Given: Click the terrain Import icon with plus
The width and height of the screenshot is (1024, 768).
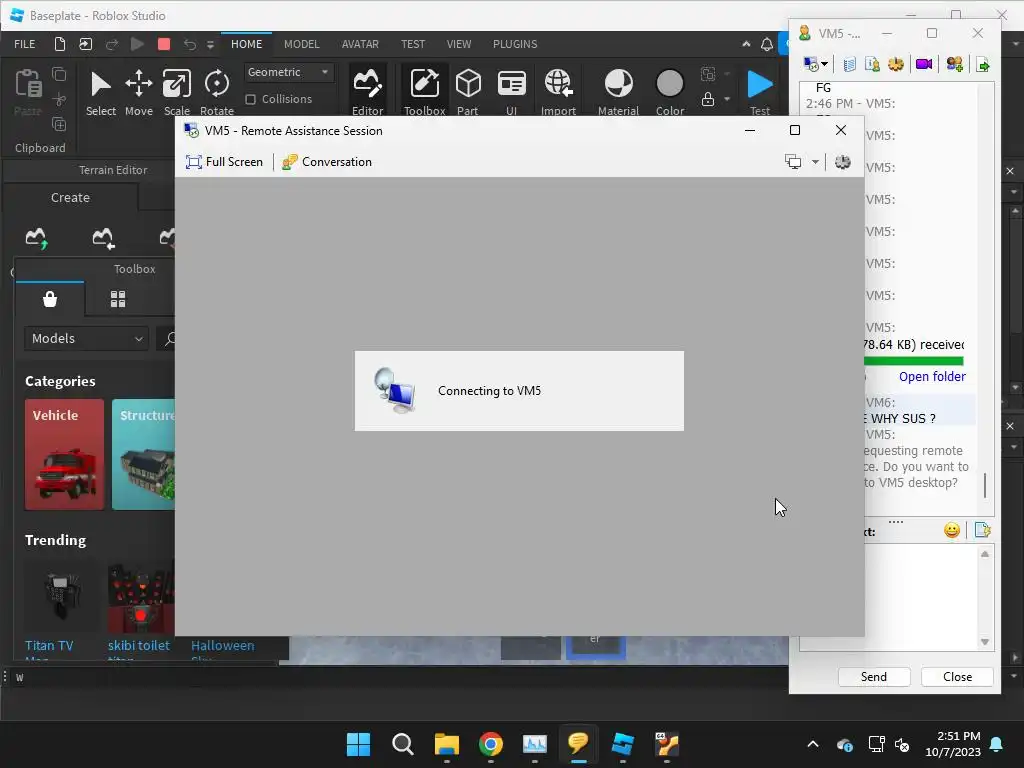Looking at the screenshot, I should (x=103, y=238).
